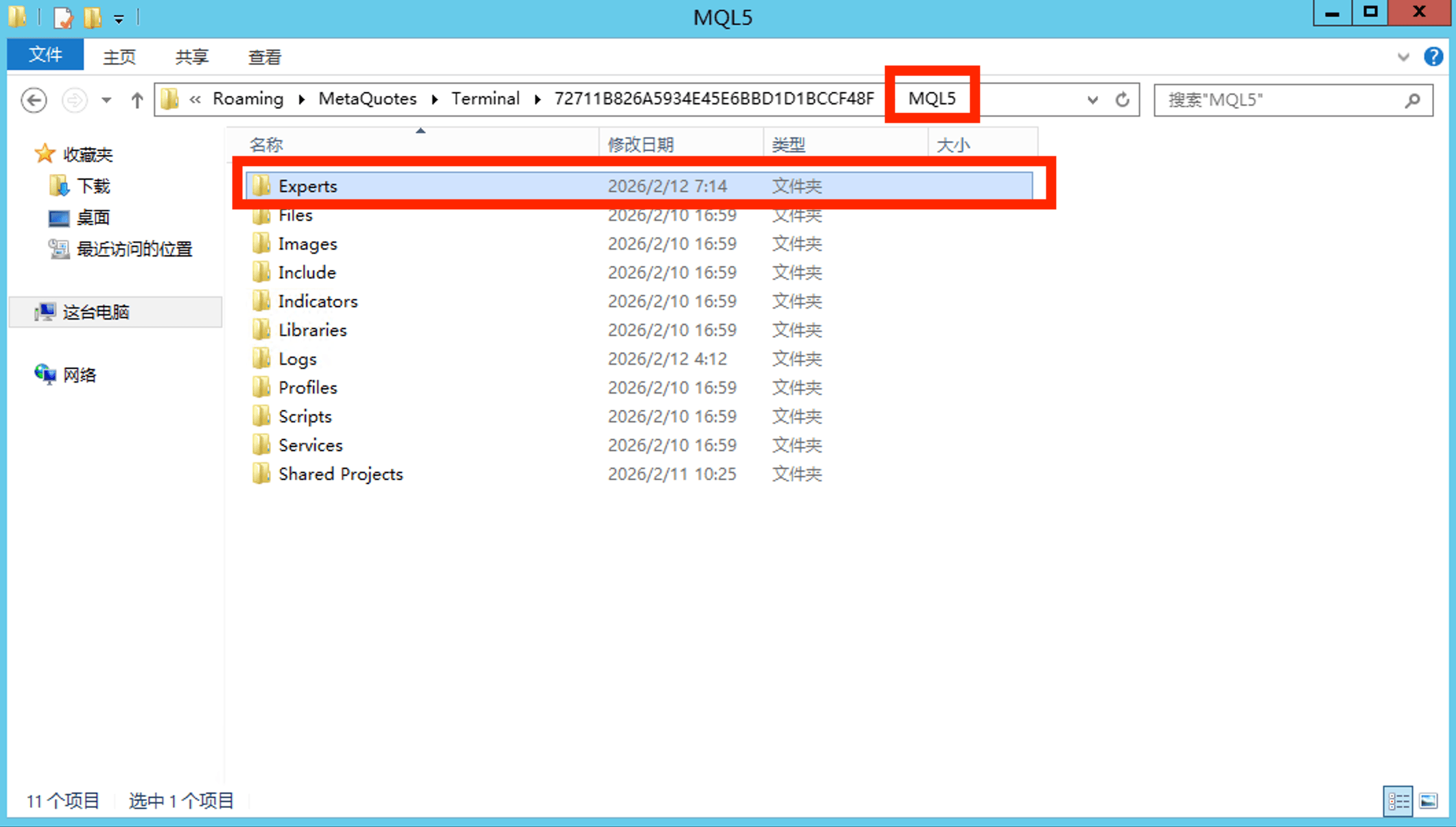The height and width of the screenshot is (827, 1456).
Task: Click the search magnifier icon
Action: click(1413, 100)
